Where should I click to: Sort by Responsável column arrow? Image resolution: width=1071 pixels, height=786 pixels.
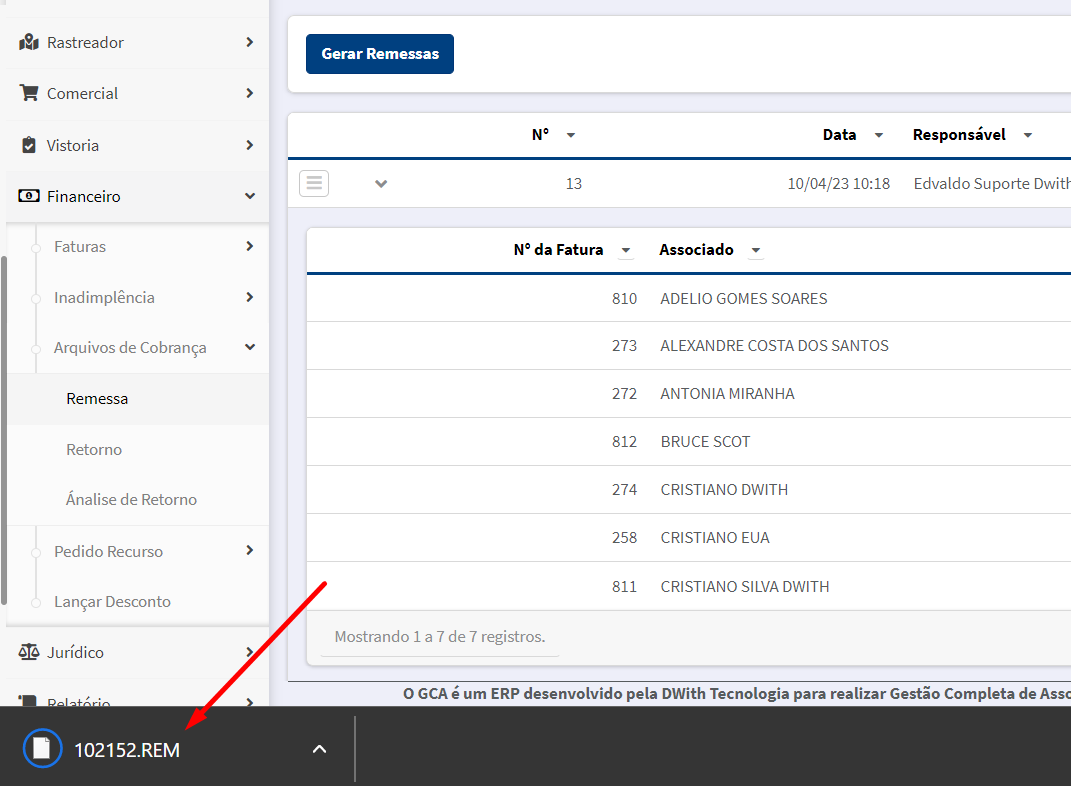click(1028, 135)
